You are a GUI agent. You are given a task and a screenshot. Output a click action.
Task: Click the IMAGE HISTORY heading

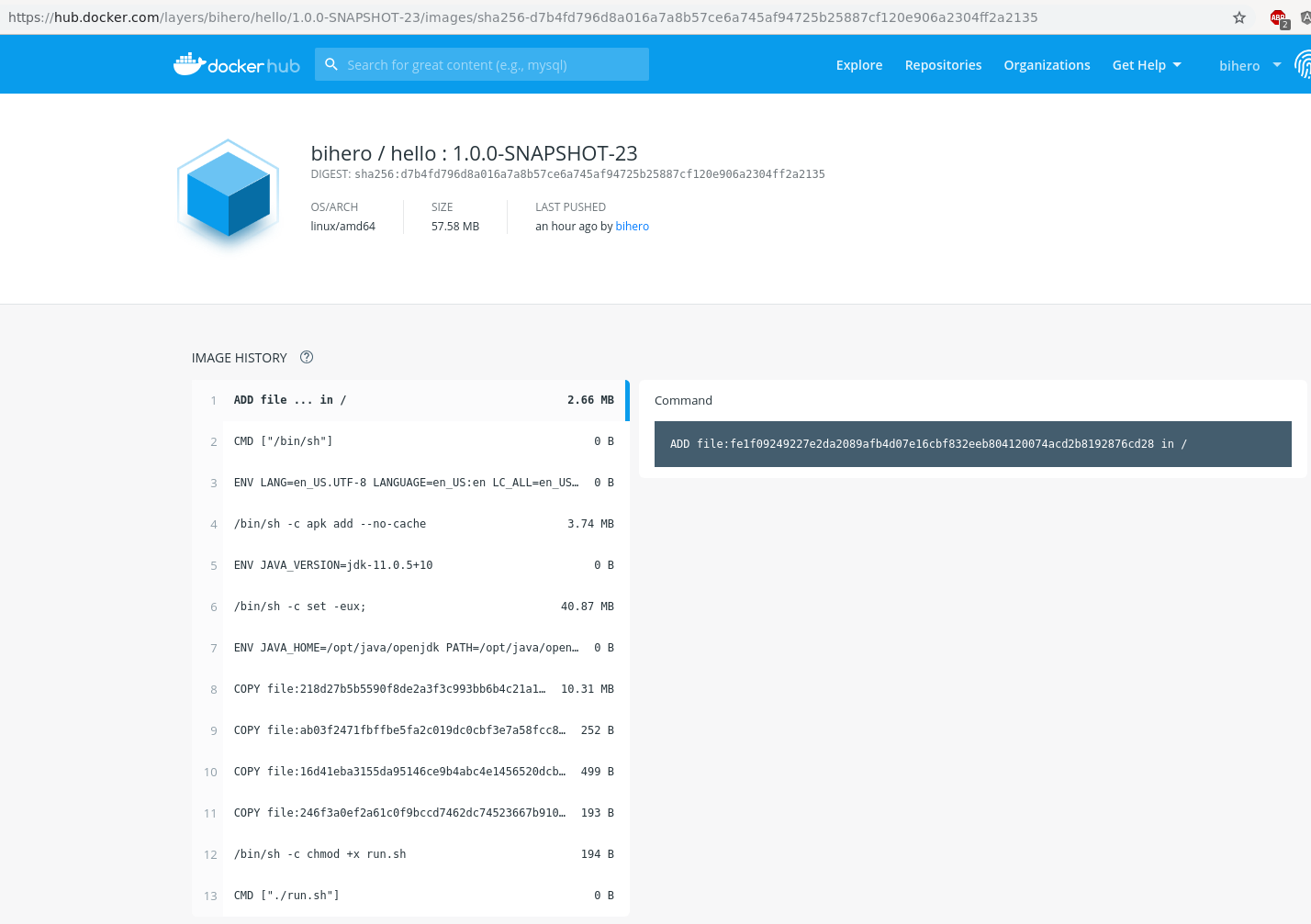[240, 358]
